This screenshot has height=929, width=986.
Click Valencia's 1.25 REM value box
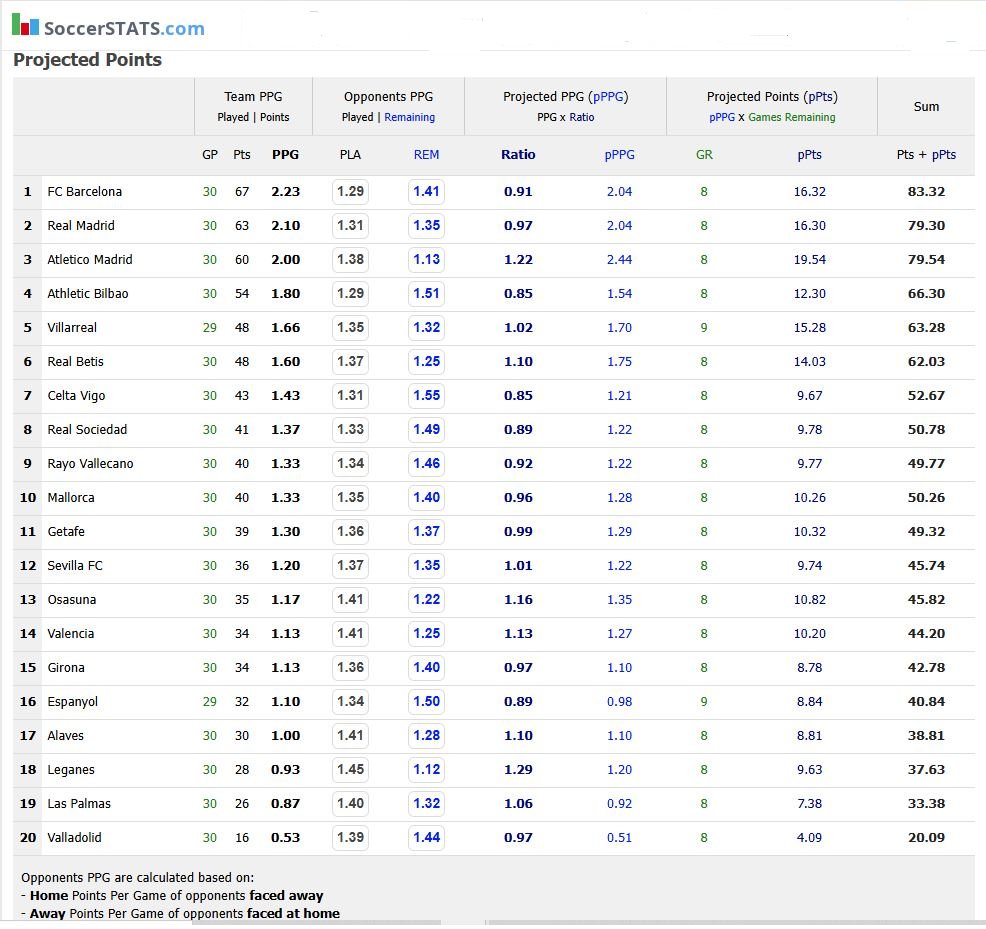pyautogui.click(x=426, y=633)
